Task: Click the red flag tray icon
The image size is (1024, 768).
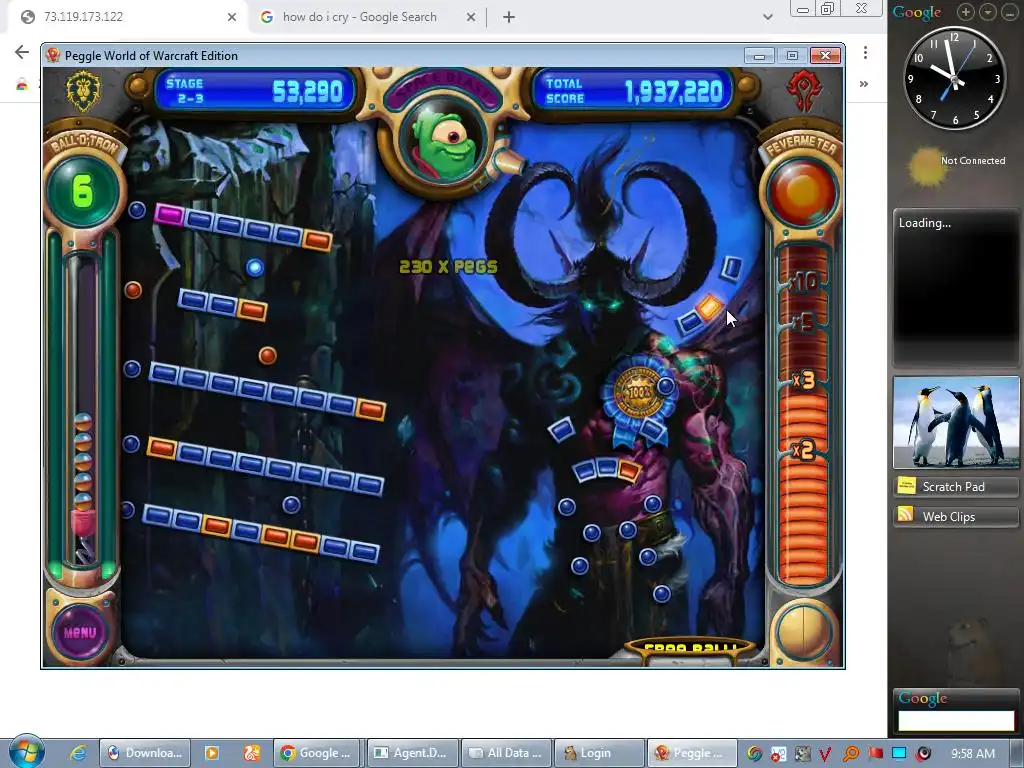Action: (876, 754)
